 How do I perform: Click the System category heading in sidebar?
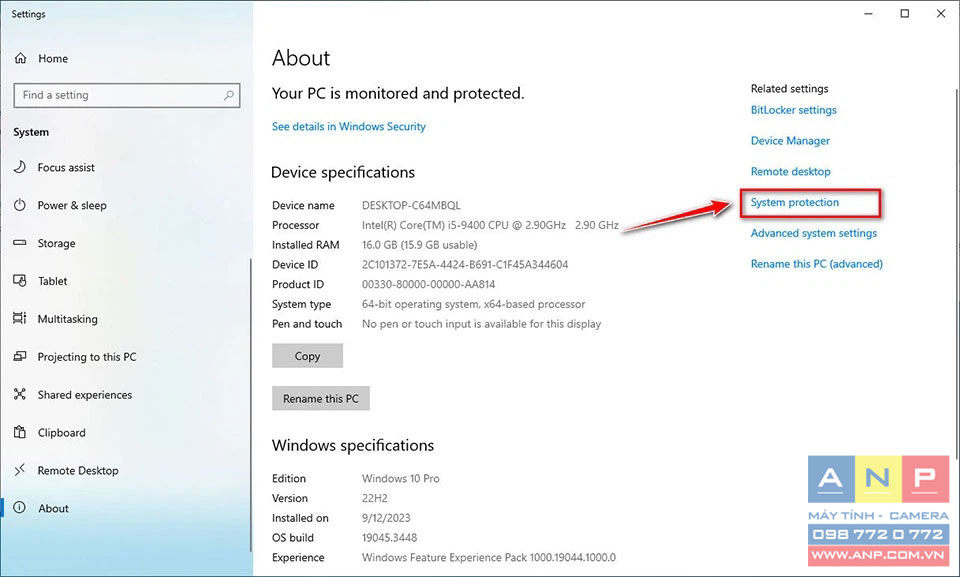(x=31, y=132)
